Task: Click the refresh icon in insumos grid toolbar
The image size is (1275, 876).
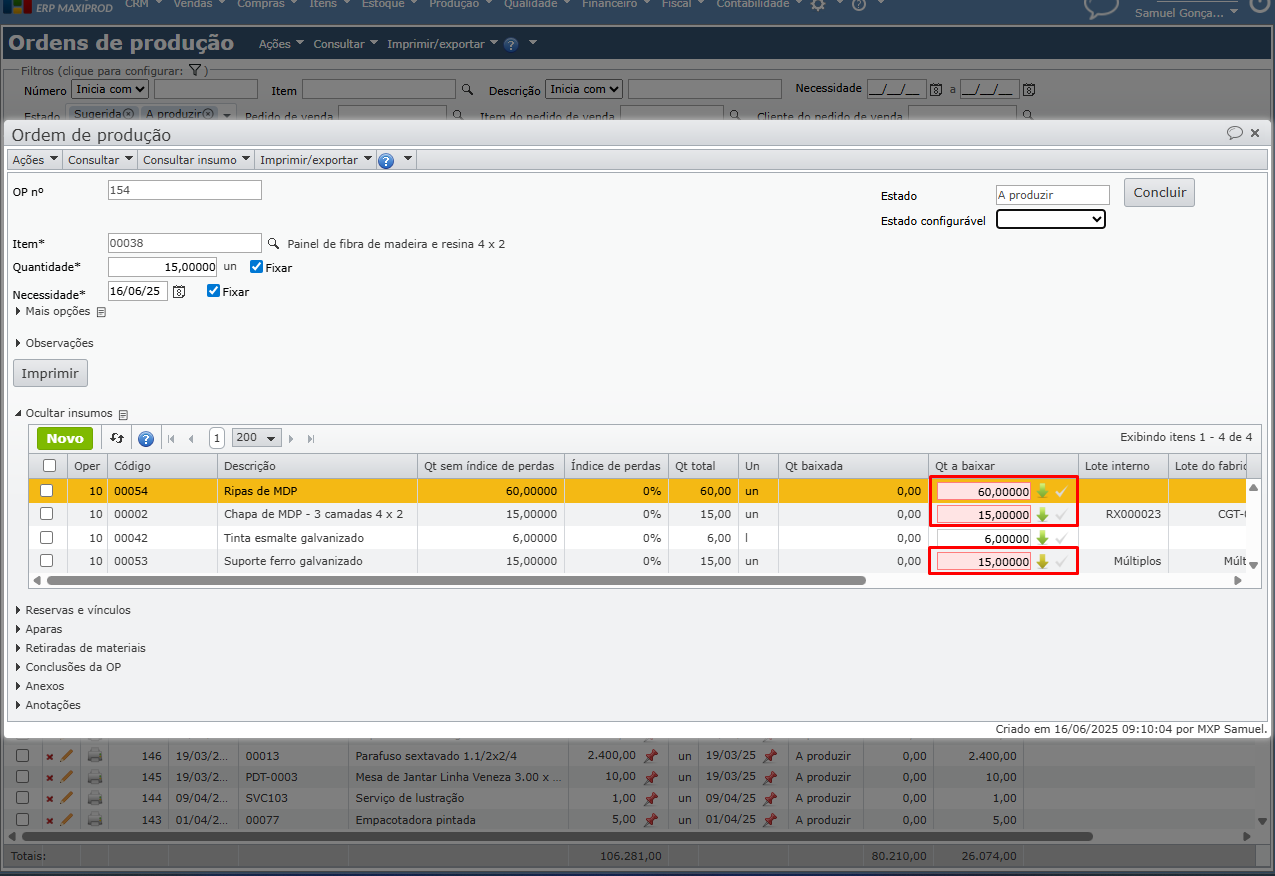Action: point(117,438)
